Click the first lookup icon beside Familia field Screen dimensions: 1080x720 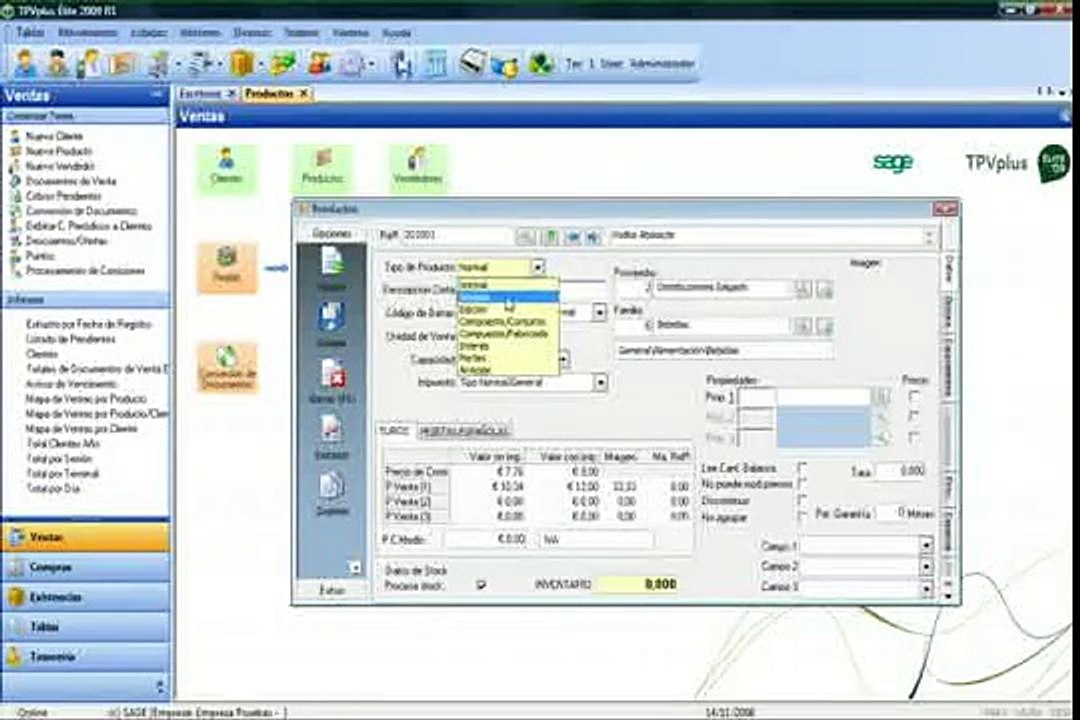(802, 325)
